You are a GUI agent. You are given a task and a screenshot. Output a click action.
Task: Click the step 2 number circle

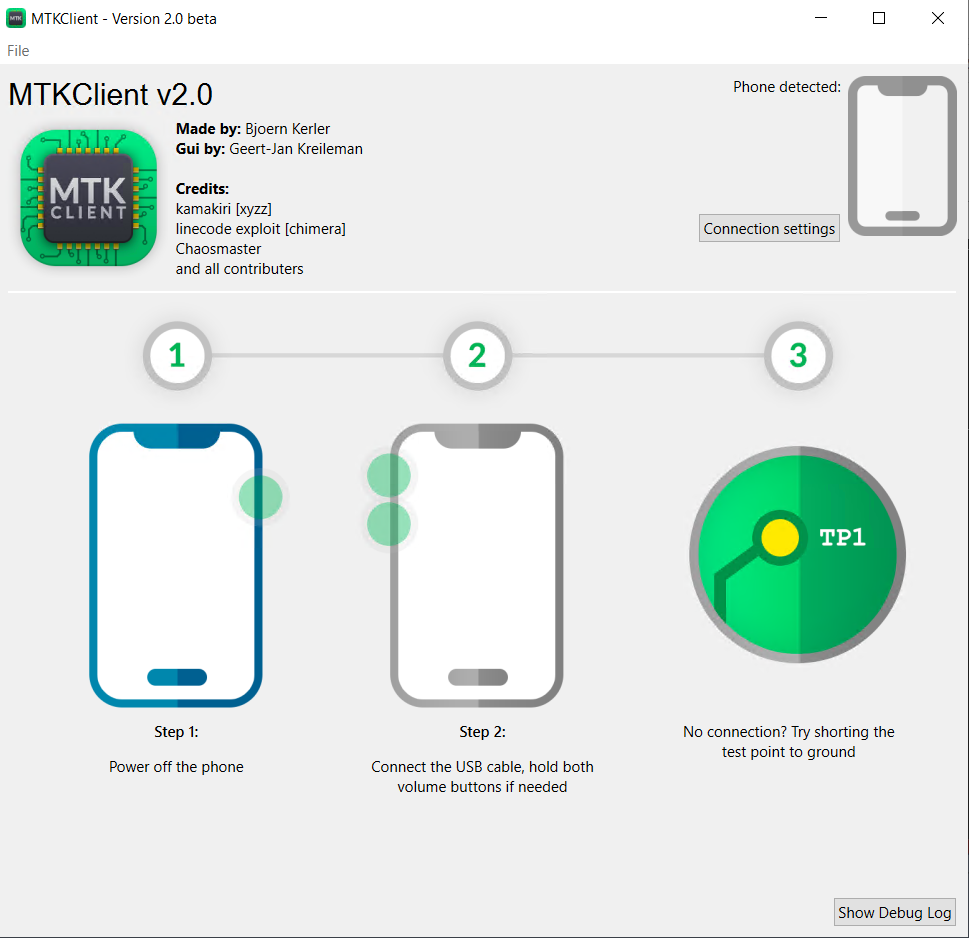[477, 355]
